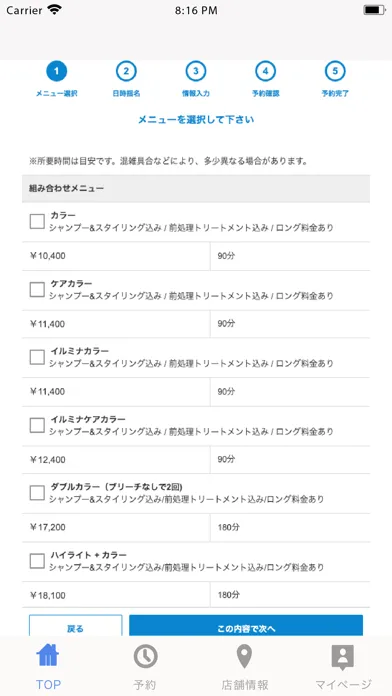
Task: Tap the ¥18,100 price cell
Action: [116, 595]
